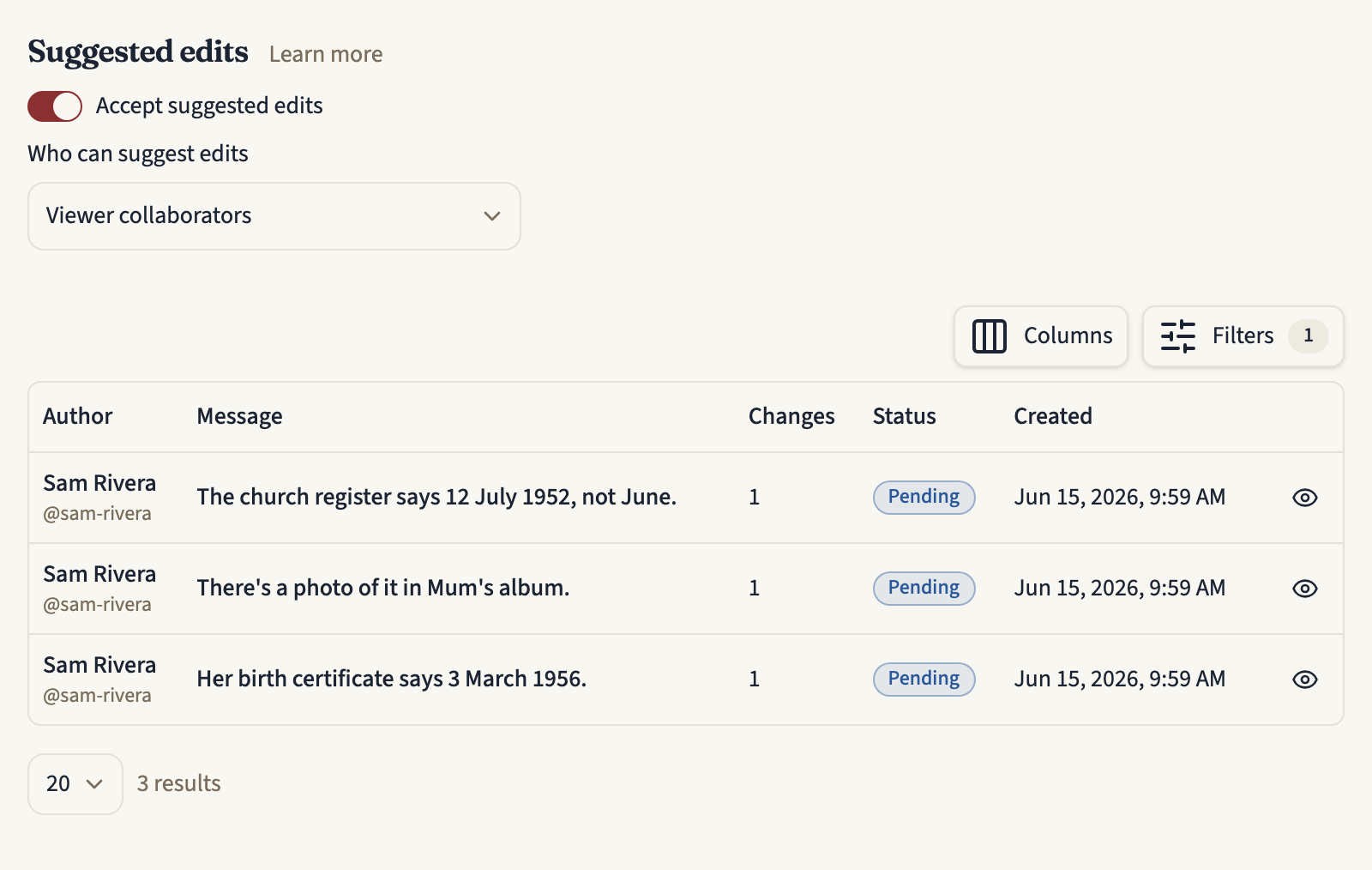Turn off Accept suggested edits switch
The image size is (1372, 870).
pyautogui.click(x=55, y=106)
